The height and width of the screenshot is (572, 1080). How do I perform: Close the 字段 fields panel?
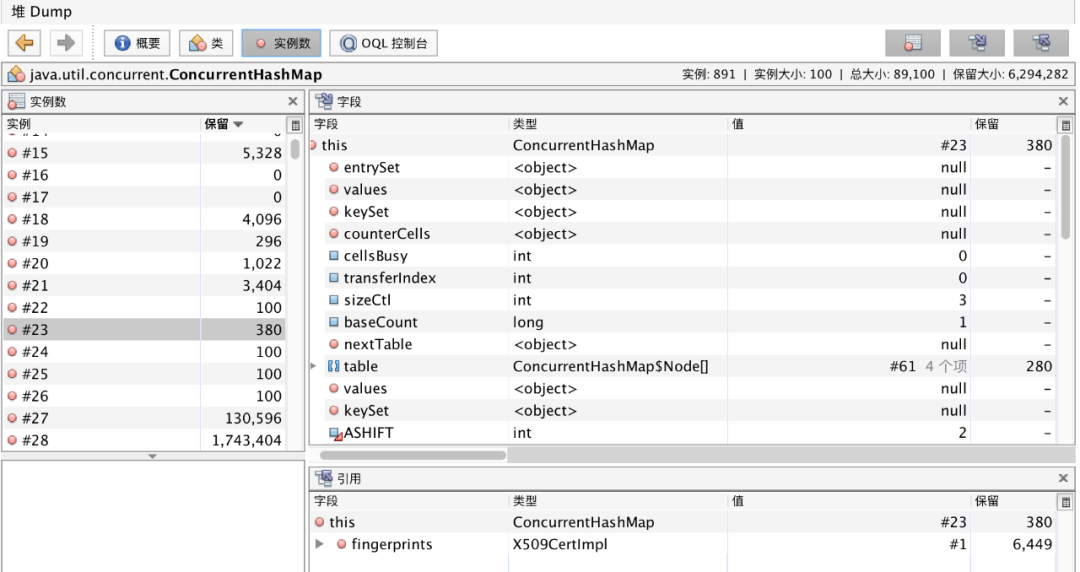(1064, 101)
